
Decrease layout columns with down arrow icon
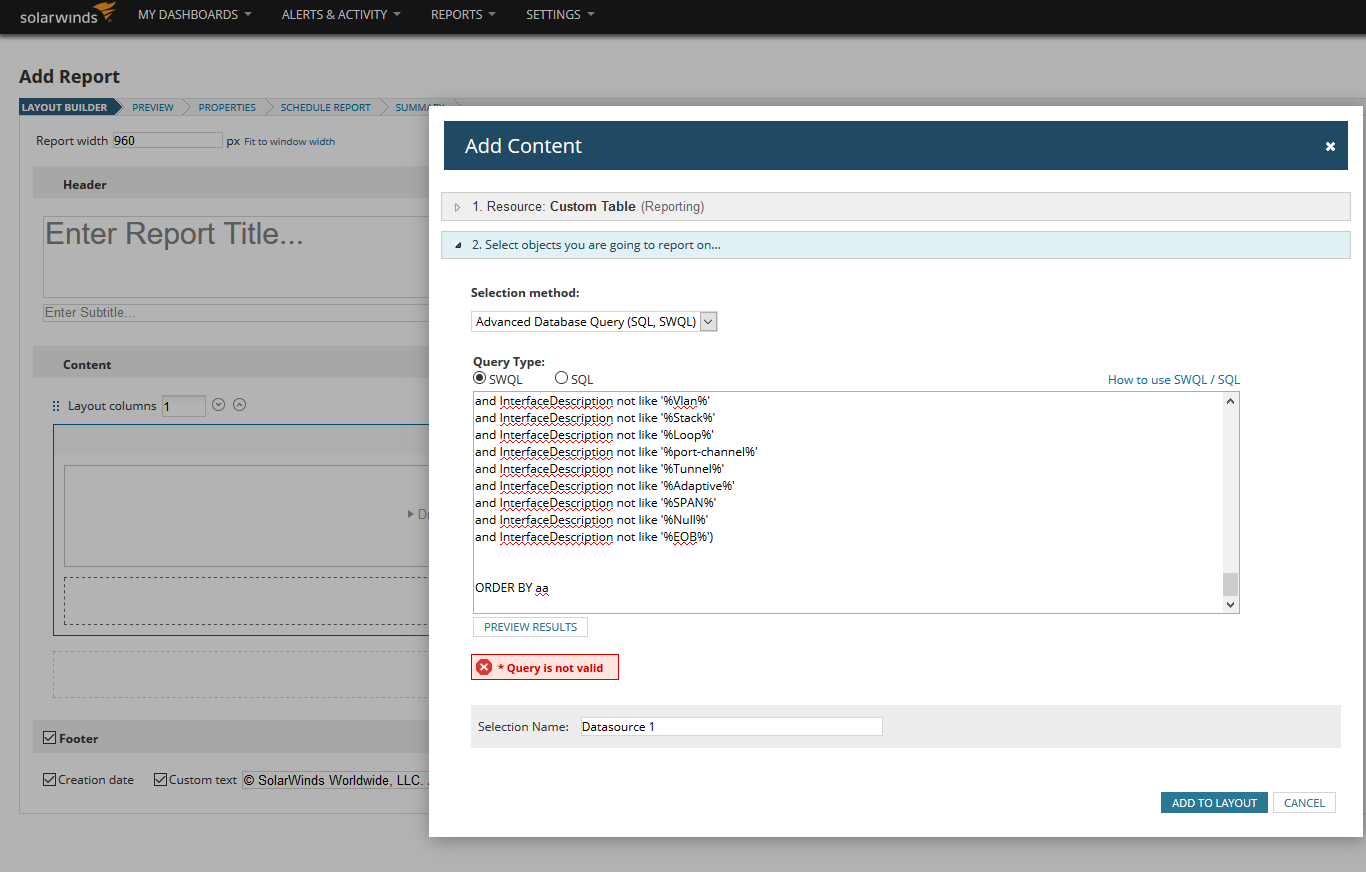[x=219, y=405]
